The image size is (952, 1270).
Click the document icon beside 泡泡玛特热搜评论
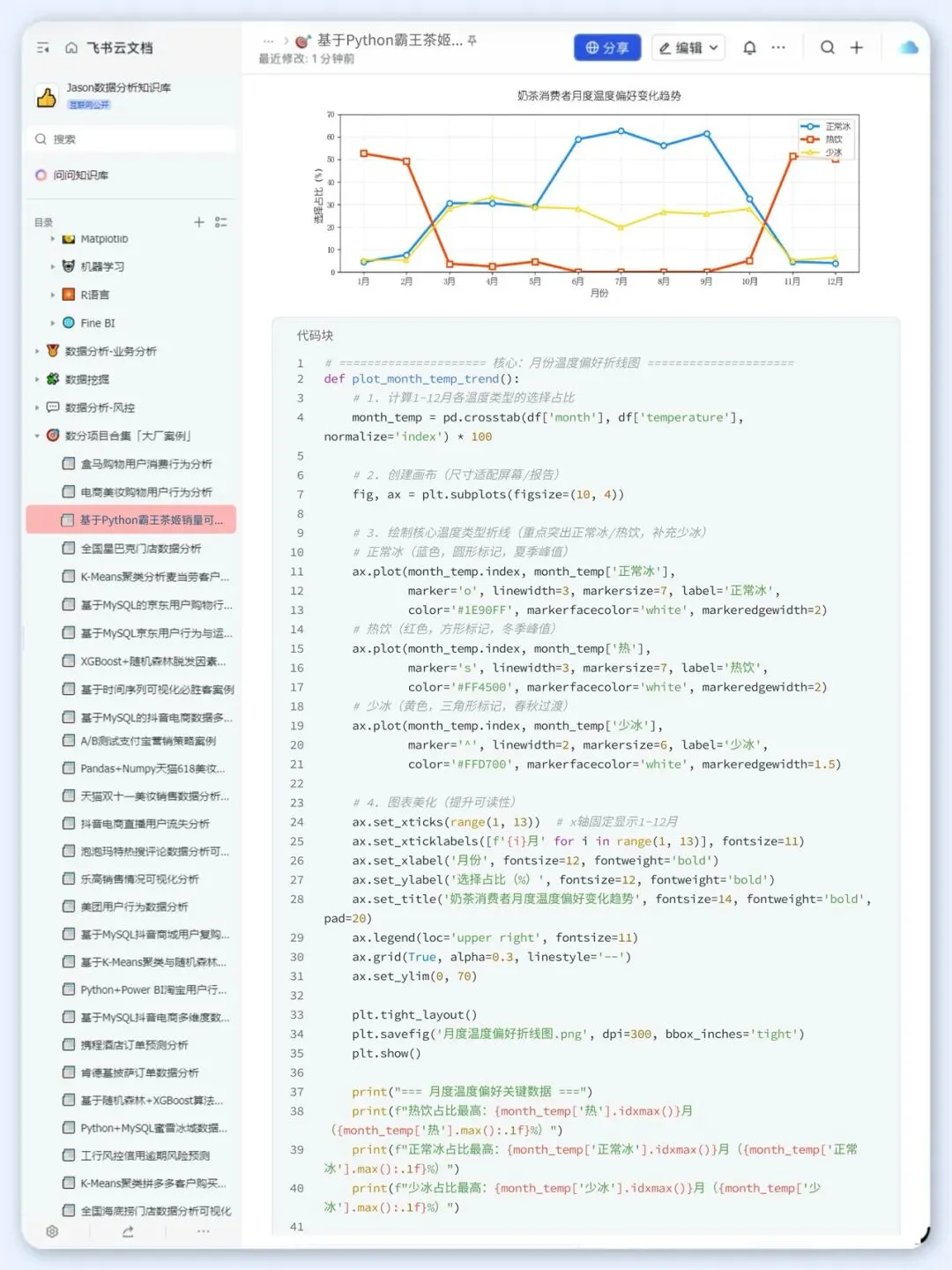coord(68,851)
